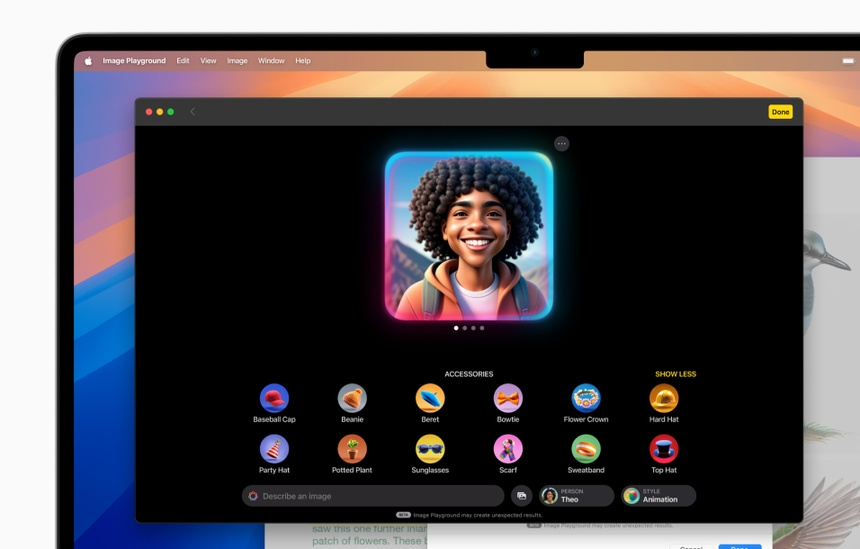The width and height of the screenshot is (860, 549).
Task: Pick the Scarf accessory
Action: 508,449
